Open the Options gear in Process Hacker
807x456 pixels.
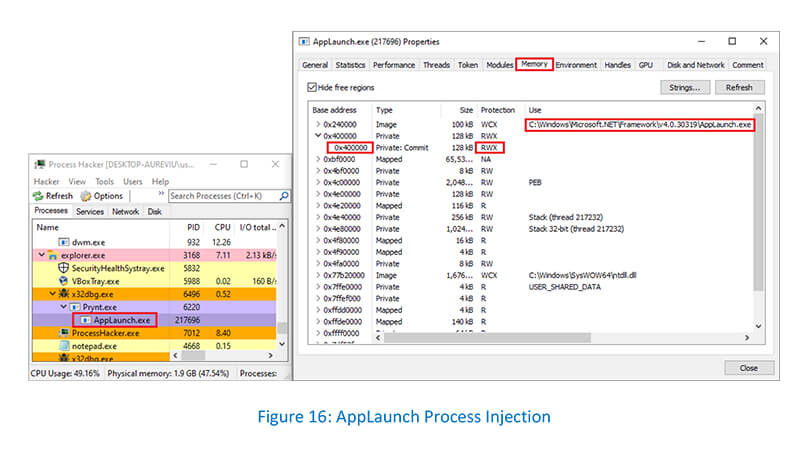click(x=85, y=196)
